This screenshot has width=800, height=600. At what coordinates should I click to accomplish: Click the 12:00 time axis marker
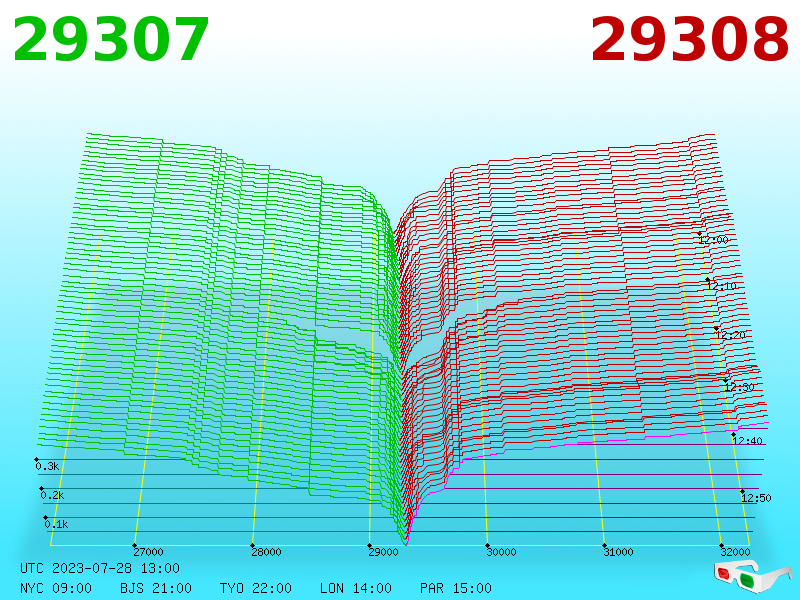click(714, 240)
